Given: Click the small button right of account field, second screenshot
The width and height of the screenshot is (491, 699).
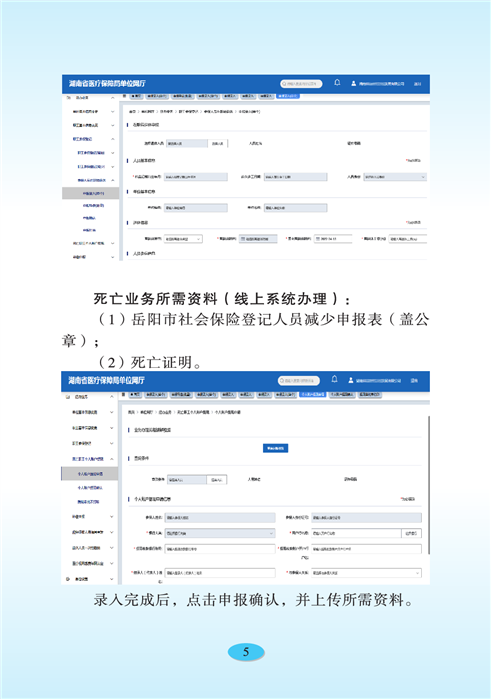Looking at the screenshot, I should click(x=411, y=533).
